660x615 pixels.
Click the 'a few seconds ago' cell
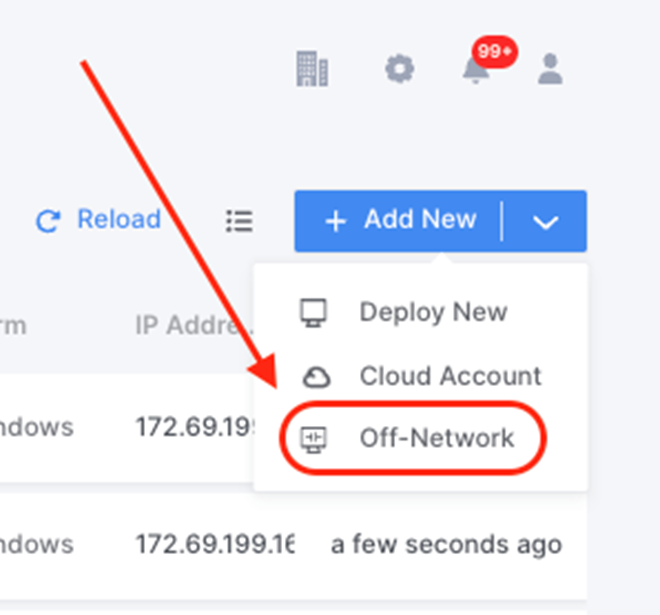click(446, 544)
